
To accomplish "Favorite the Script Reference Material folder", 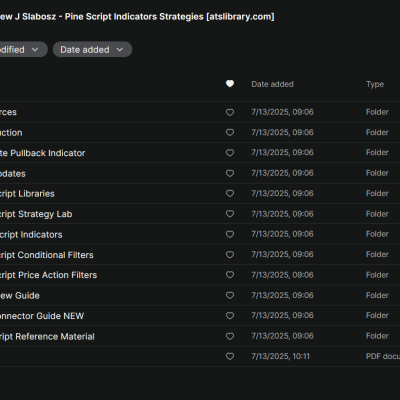I will [x=230, y=336].
